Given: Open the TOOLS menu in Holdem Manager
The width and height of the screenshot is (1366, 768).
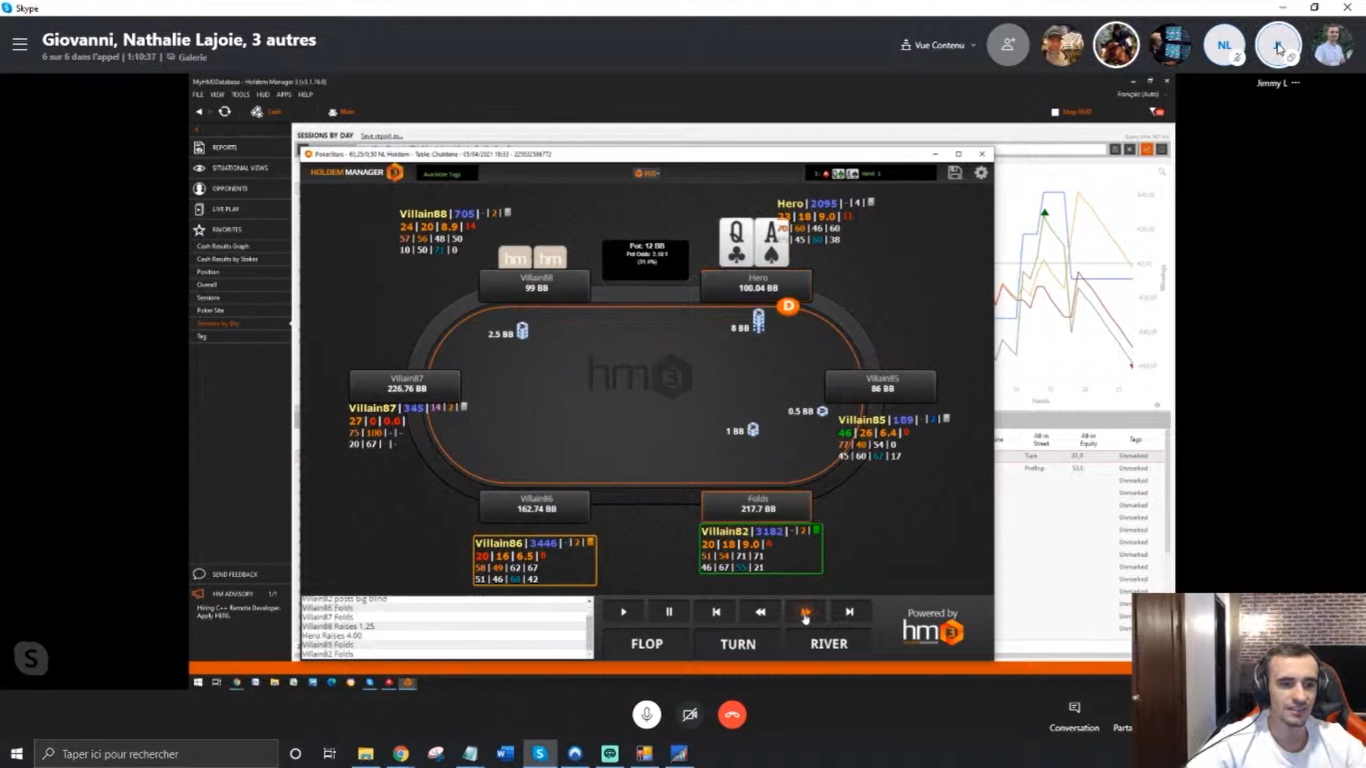Looking at the screenshot, I should [240, 95].
